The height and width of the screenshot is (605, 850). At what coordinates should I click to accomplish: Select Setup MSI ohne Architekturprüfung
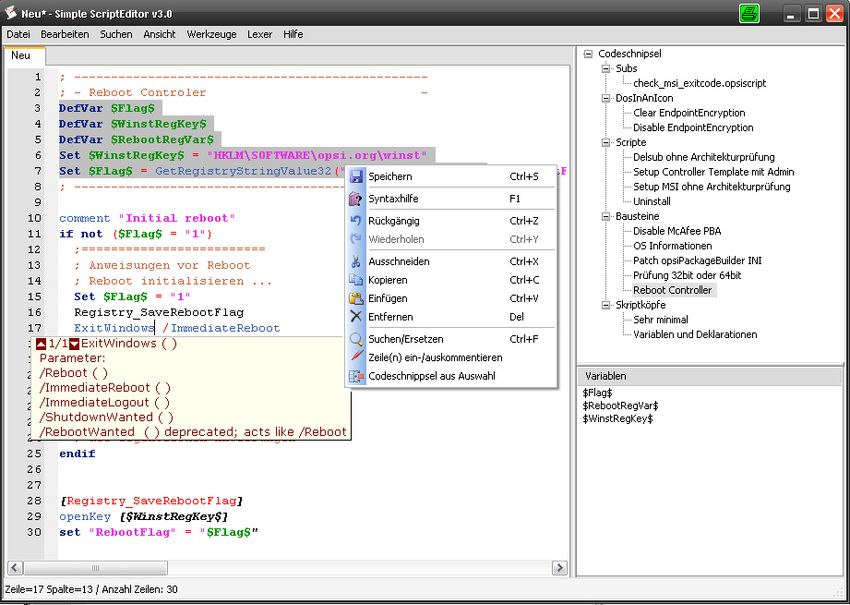coord(711,187)
